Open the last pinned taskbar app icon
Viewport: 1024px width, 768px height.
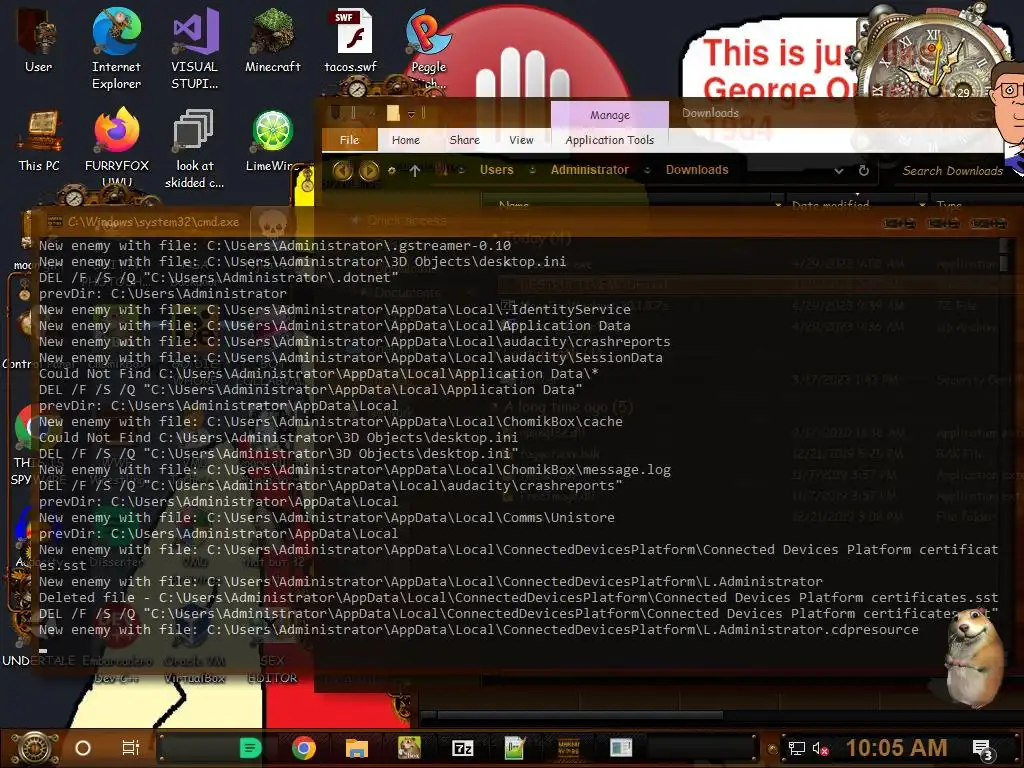point(621,748)
